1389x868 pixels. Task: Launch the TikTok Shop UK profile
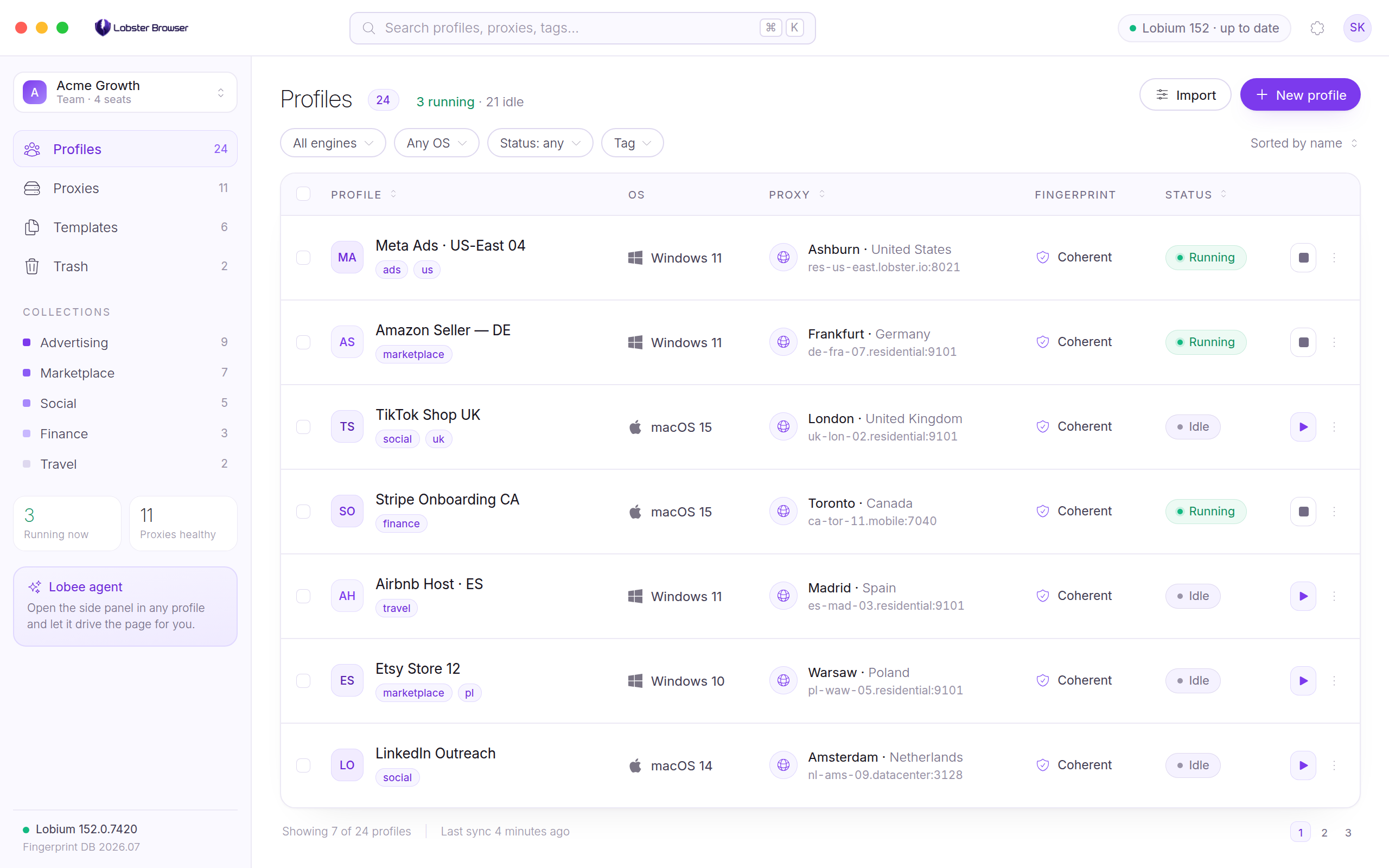(1303, 426)
